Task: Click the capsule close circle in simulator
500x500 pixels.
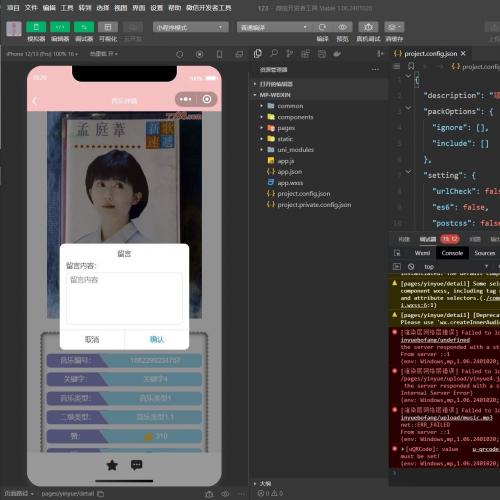Action: point(207,99)
